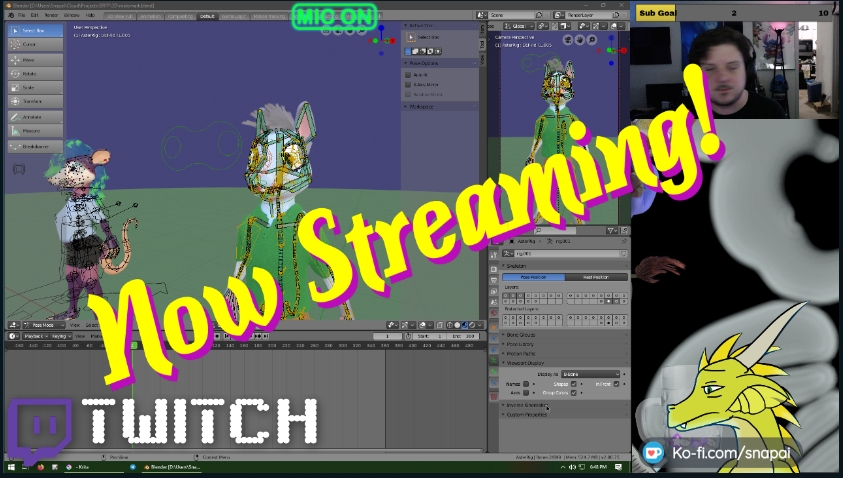
Task: Toggle the Auto IK checkbox
Action: point(408,75)
